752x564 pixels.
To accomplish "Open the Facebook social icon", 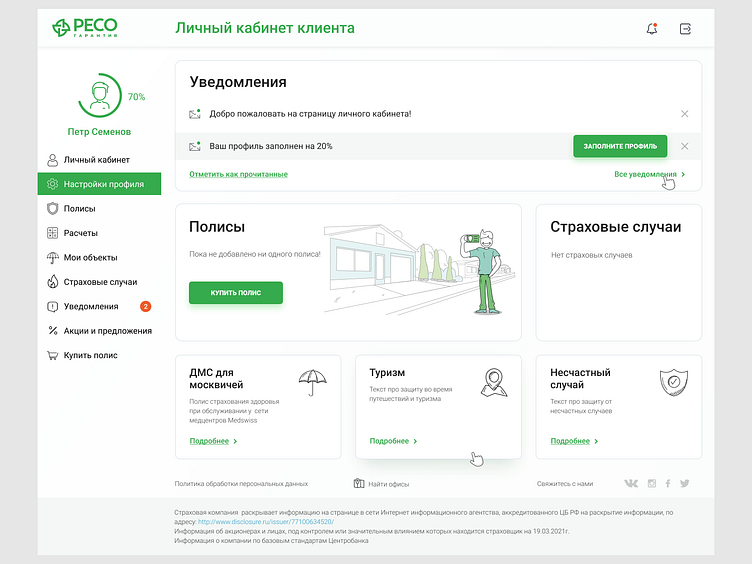I will [668, 483].
